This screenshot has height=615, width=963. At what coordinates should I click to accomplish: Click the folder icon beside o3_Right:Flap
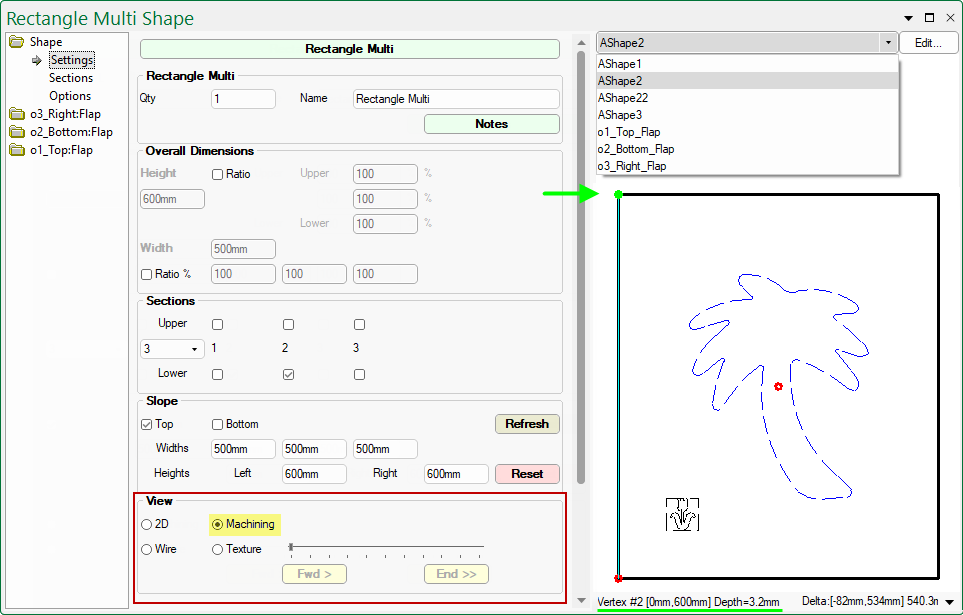tap(16, 113)
